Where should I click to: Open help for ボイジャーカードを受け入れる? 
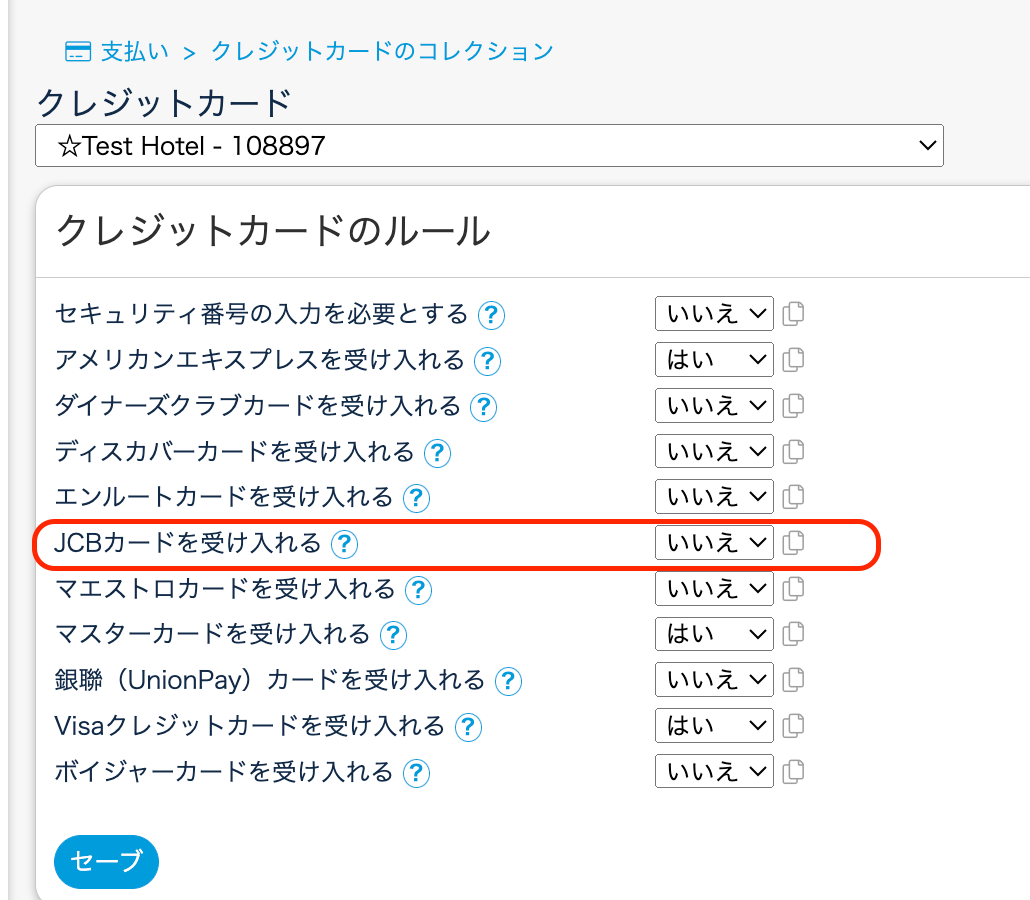click(x=416, y=773)
